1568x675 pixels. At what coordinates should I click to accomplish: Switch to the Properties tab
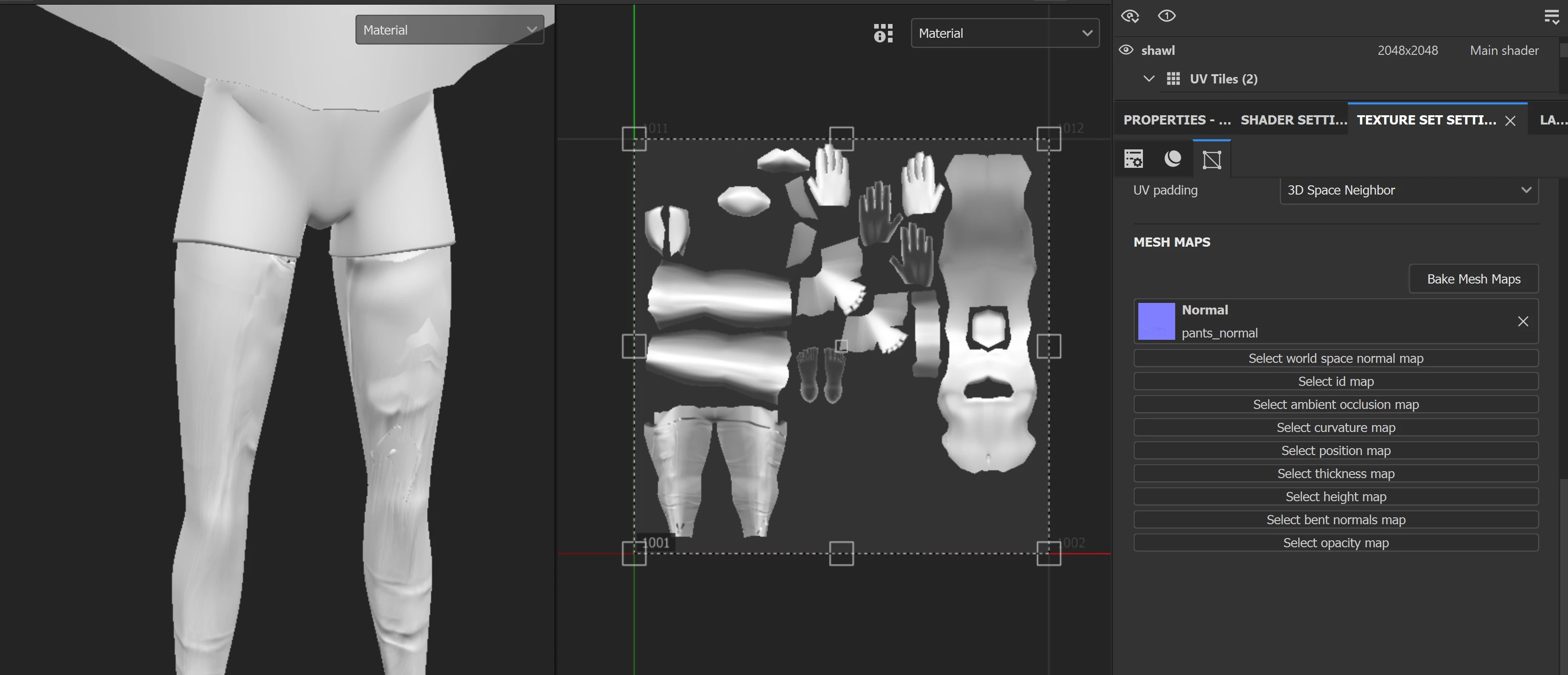[x=1176, y=120]
